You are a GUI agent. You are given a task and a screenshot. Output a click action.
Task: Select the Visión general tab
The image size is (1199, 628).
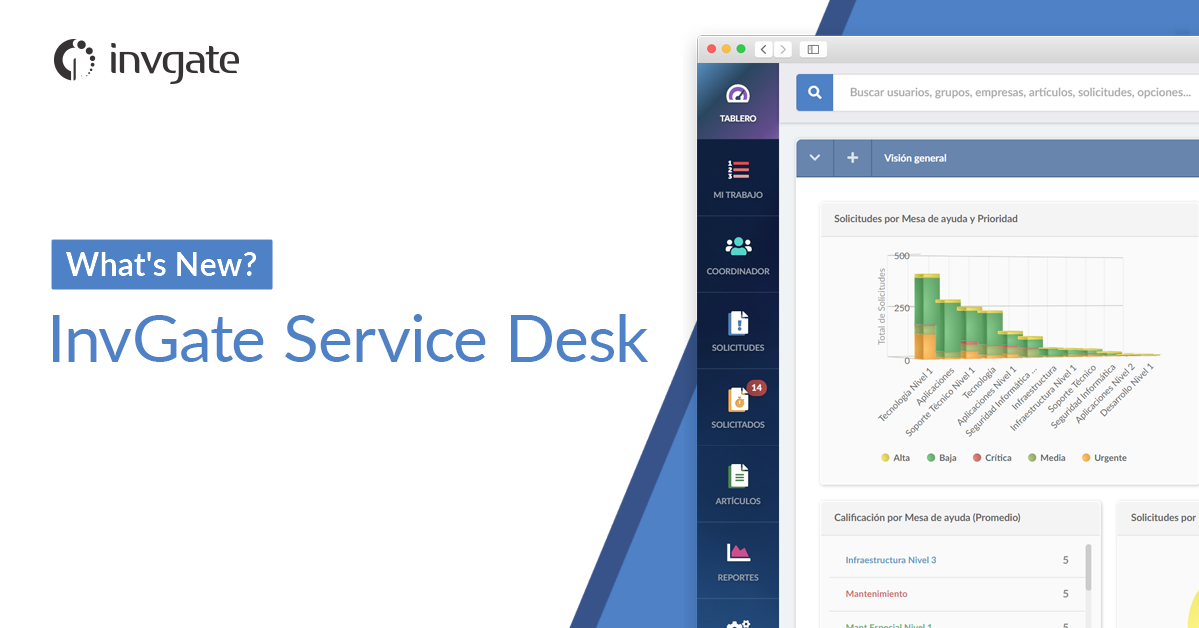click(x=914, y=158)
